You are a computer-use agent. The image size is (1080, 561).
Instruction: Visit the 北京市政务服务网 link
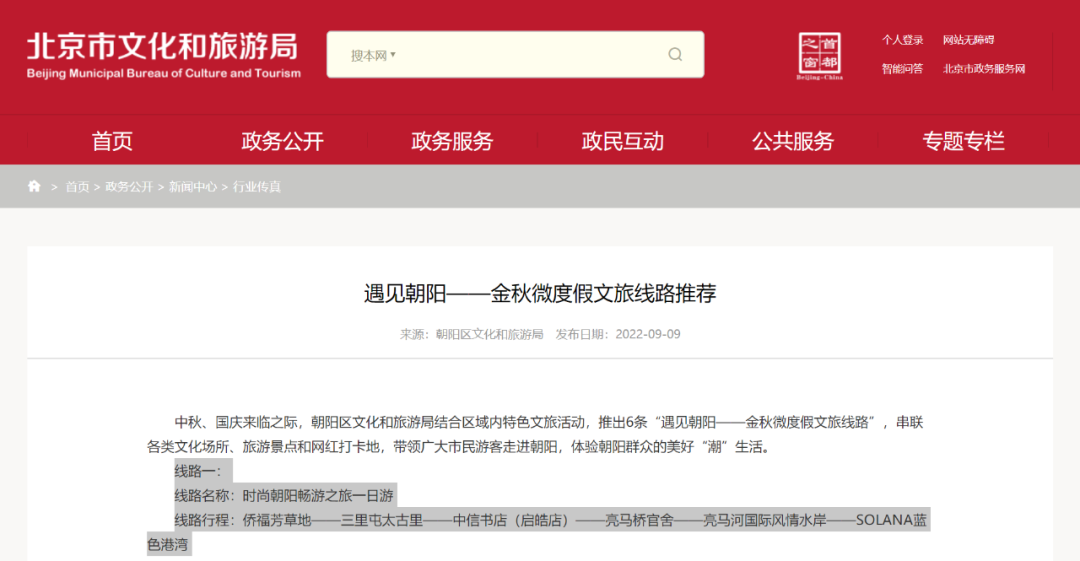(984, 69)
